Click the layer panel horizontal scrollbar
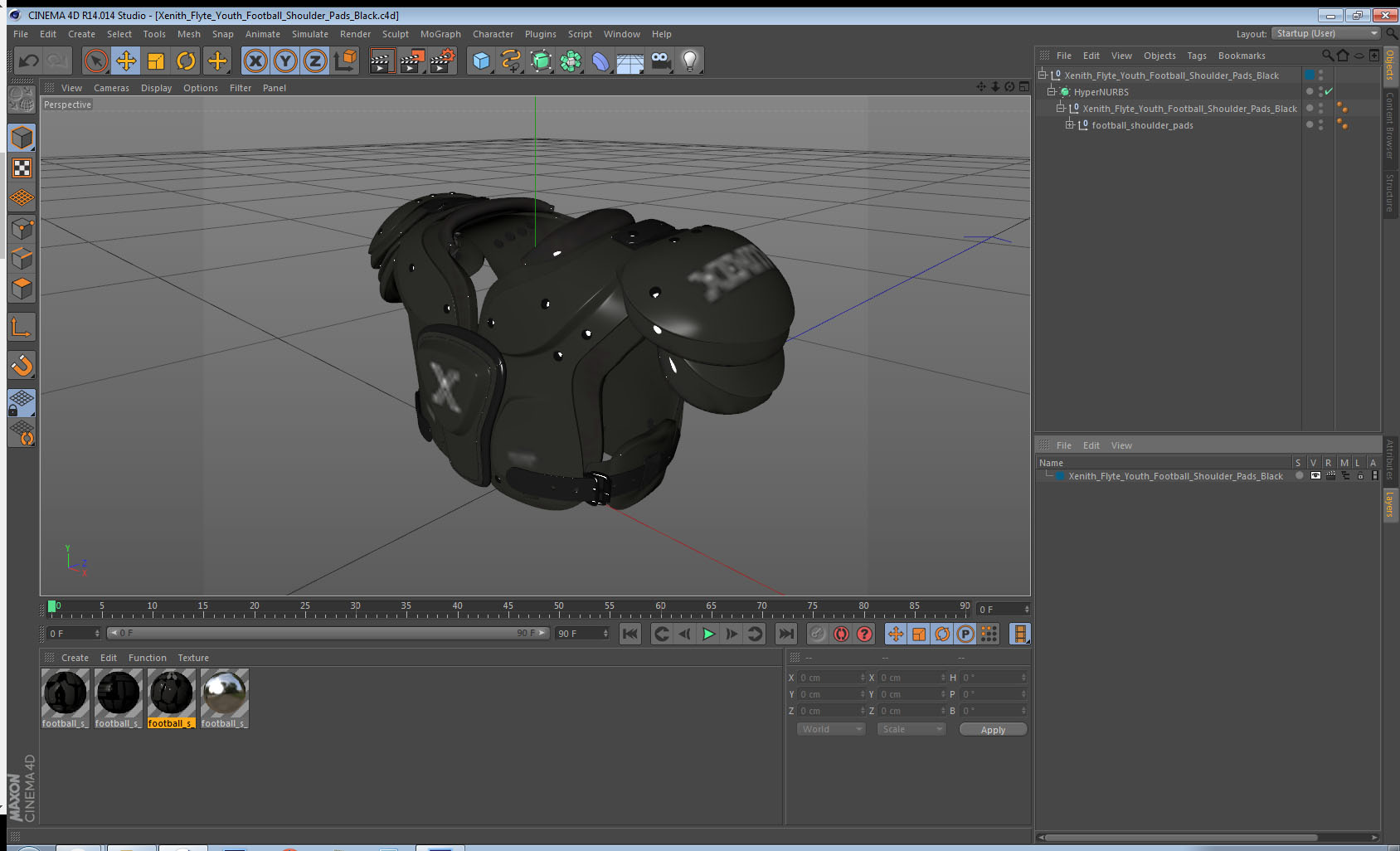The image size is (1400, 851). pos(1180,837)
